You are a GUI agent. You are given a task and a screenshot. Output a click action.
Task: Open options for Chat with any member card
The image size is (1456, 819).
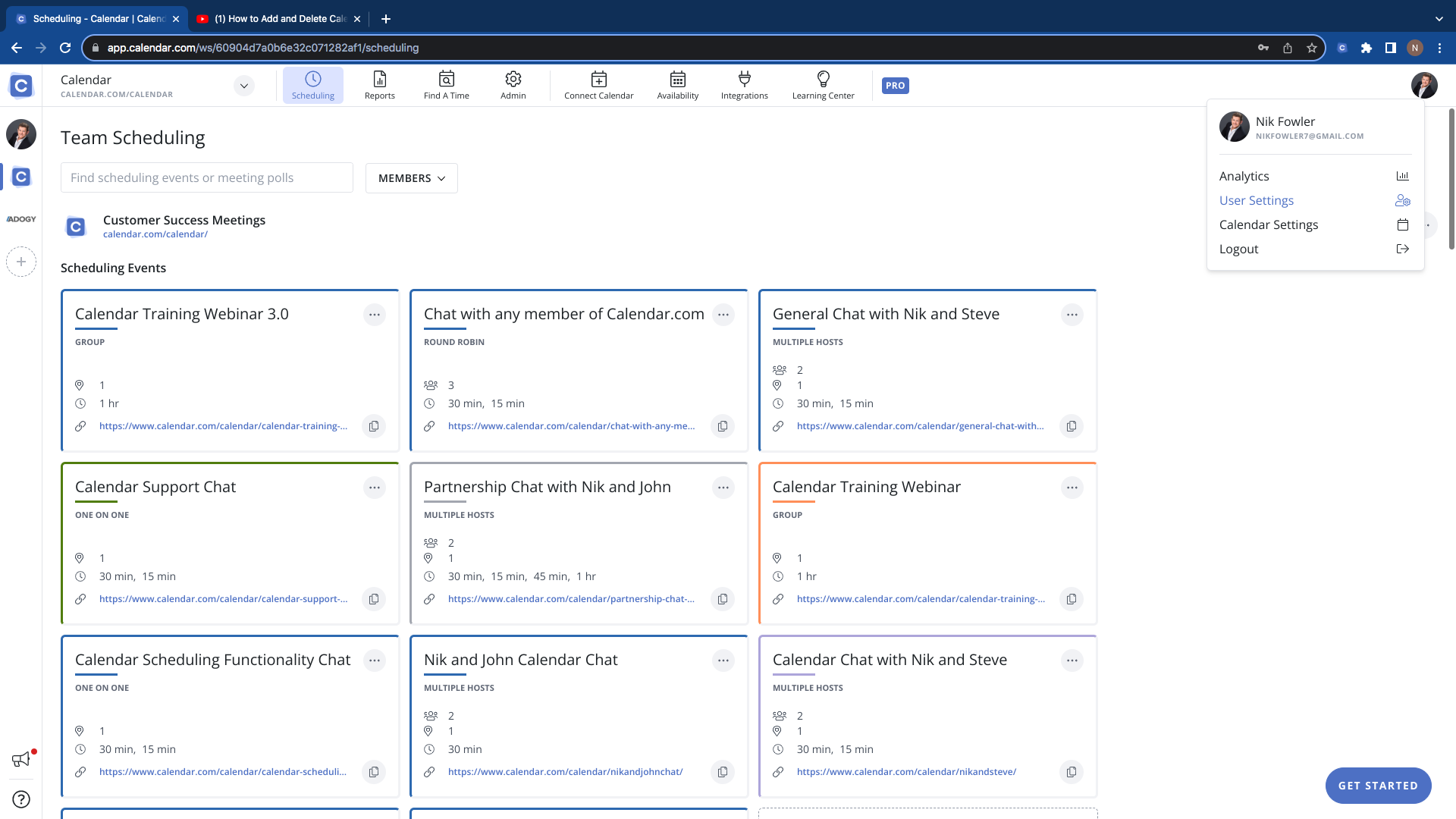pos(723,315)
